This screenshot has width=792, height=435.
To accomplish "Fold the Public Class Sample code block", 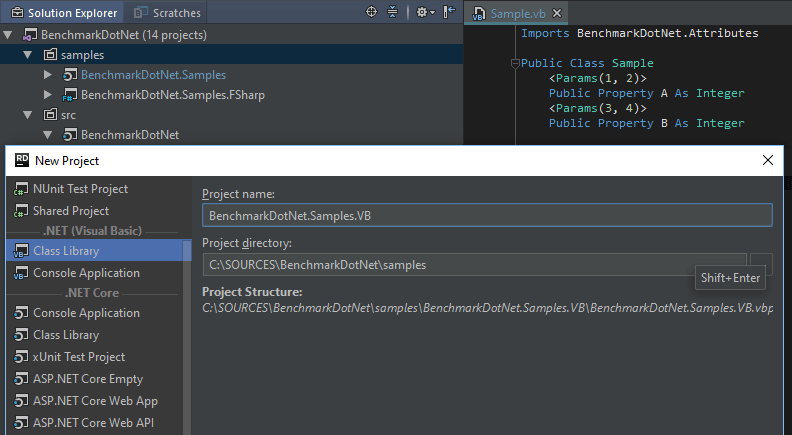I will [515, 64].
